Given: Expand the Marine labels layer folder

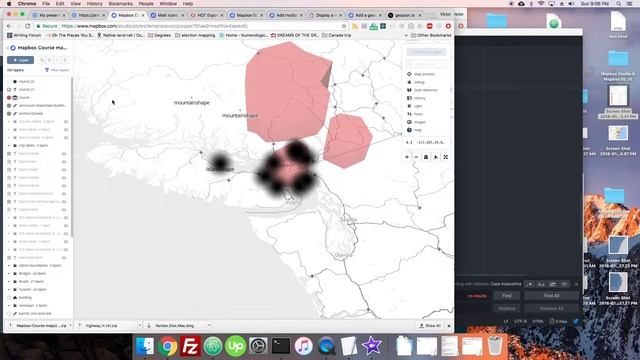Looking at the screenshot, I should [9, 138].
